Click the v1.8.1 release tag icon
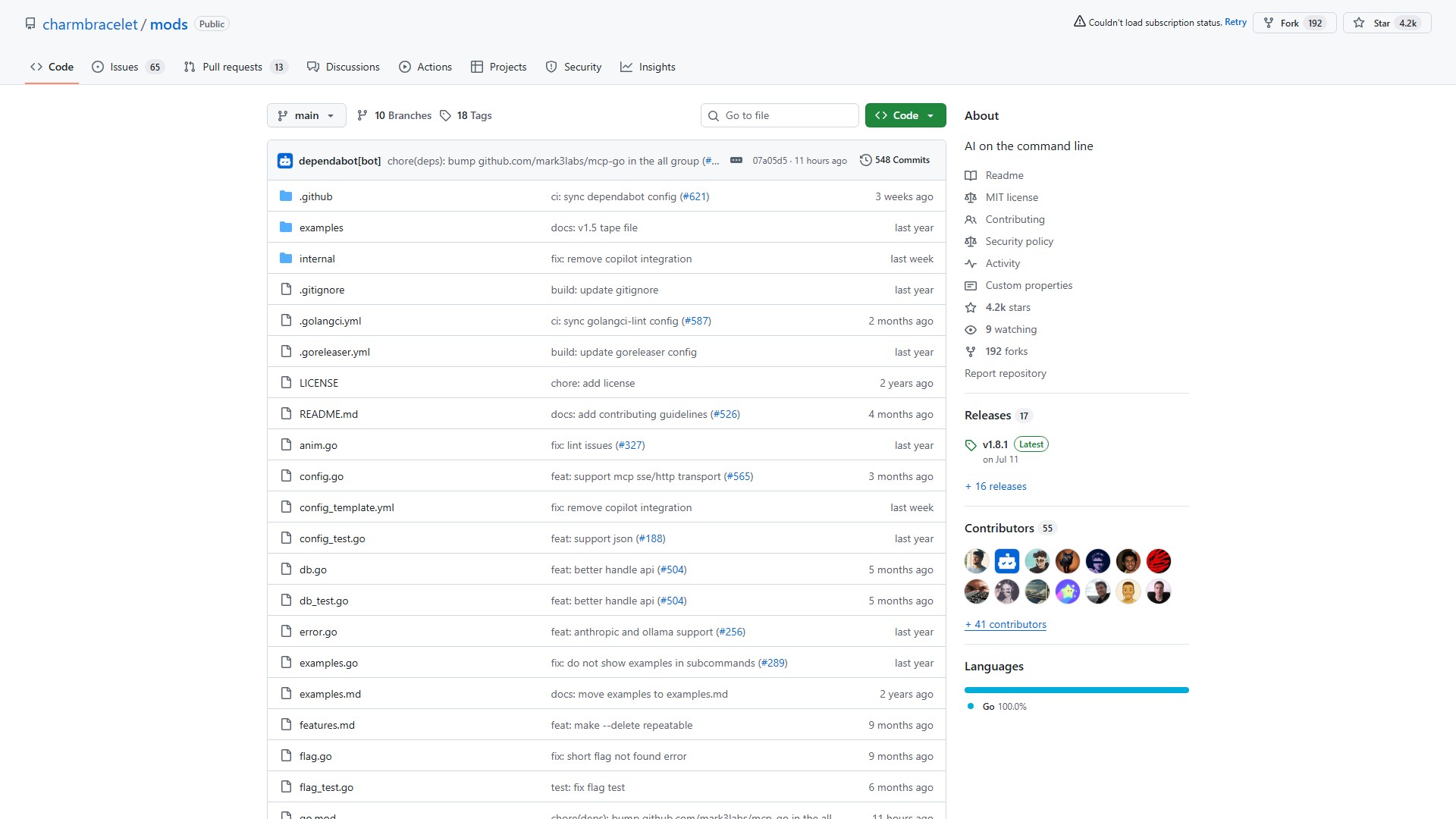 971,445
